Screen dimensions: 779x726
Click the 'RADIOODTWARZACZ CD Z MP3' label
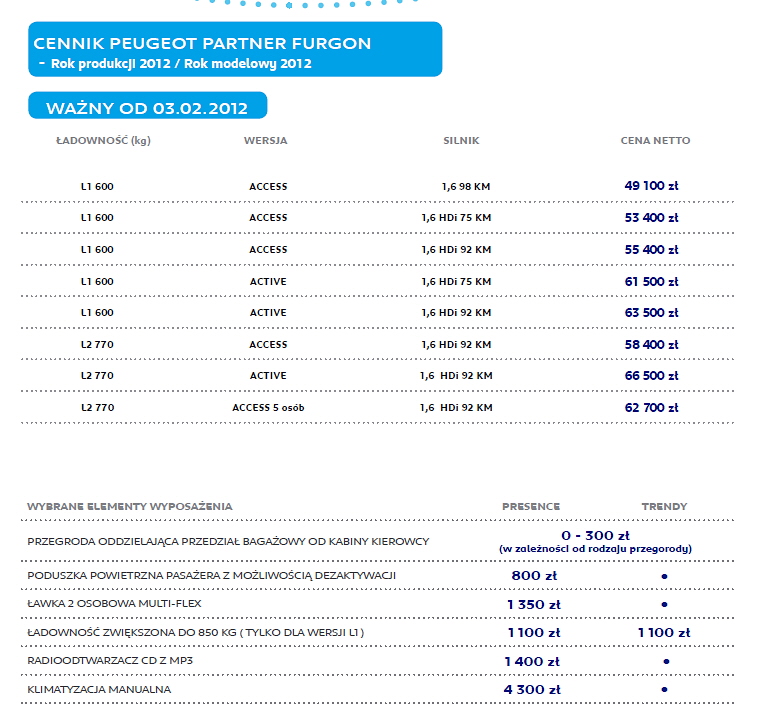click(x=110, y=661)
